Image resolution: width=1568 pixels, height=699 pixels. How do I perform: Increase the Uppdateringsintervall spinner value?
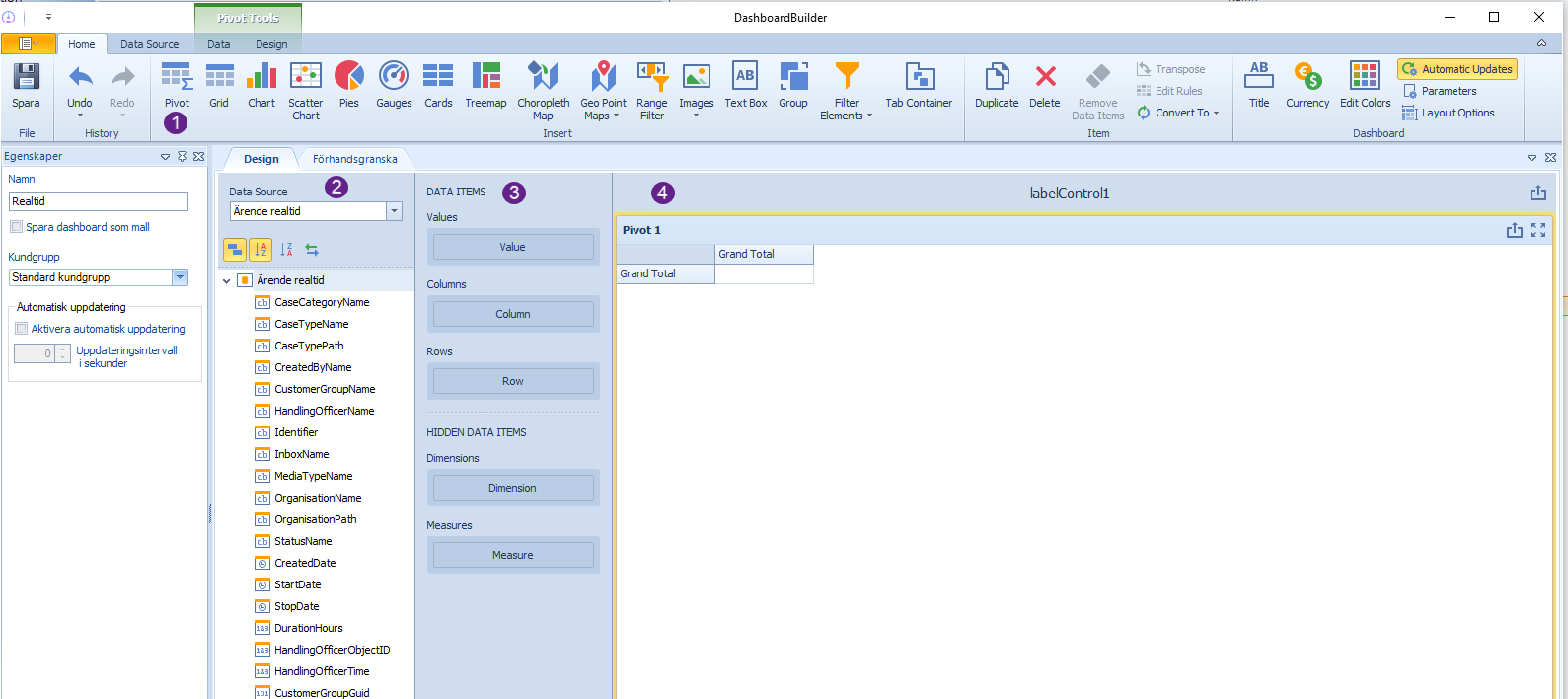(63, 349)
